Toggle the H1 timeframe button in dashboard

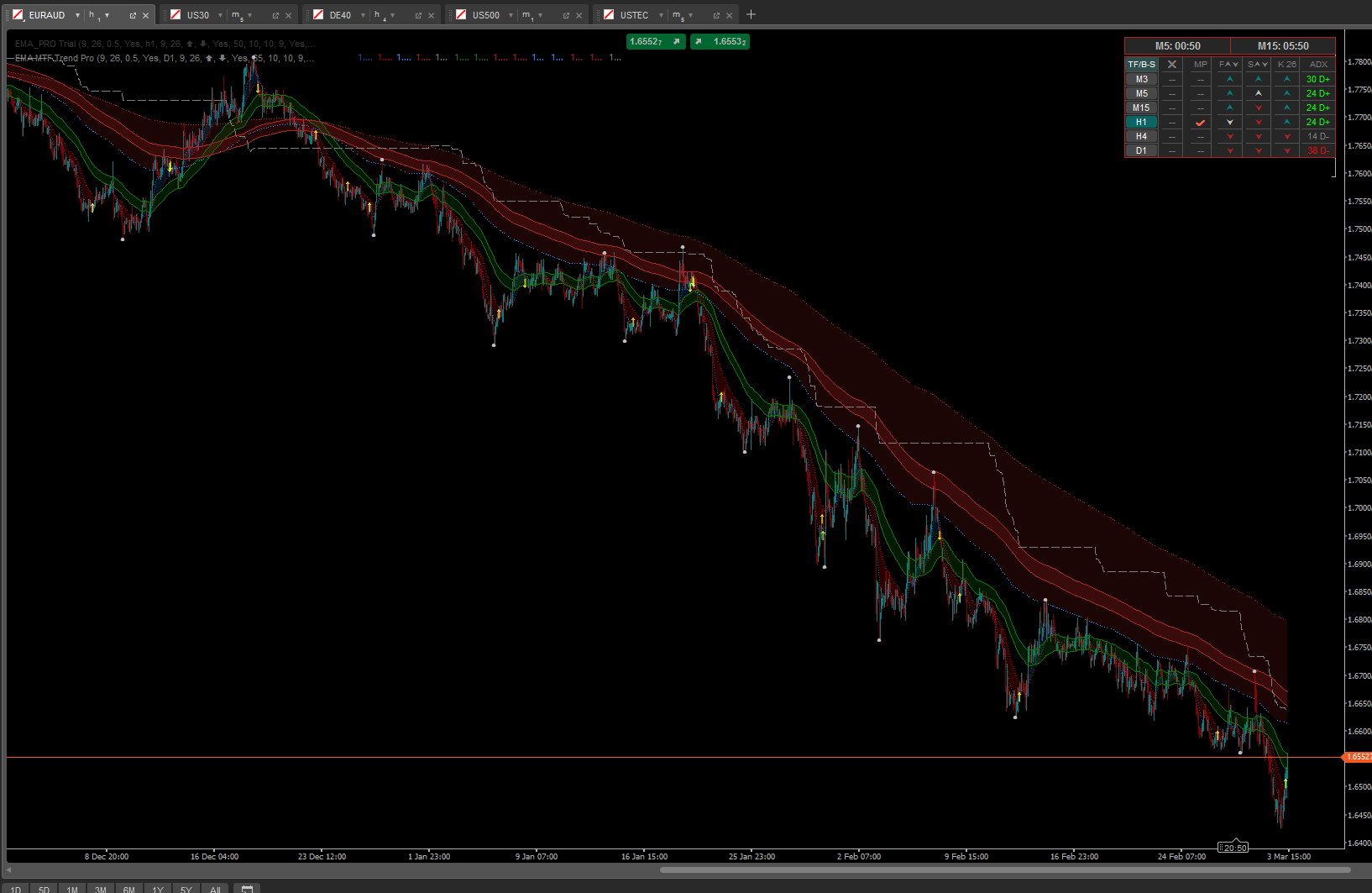pos(1141,122)
